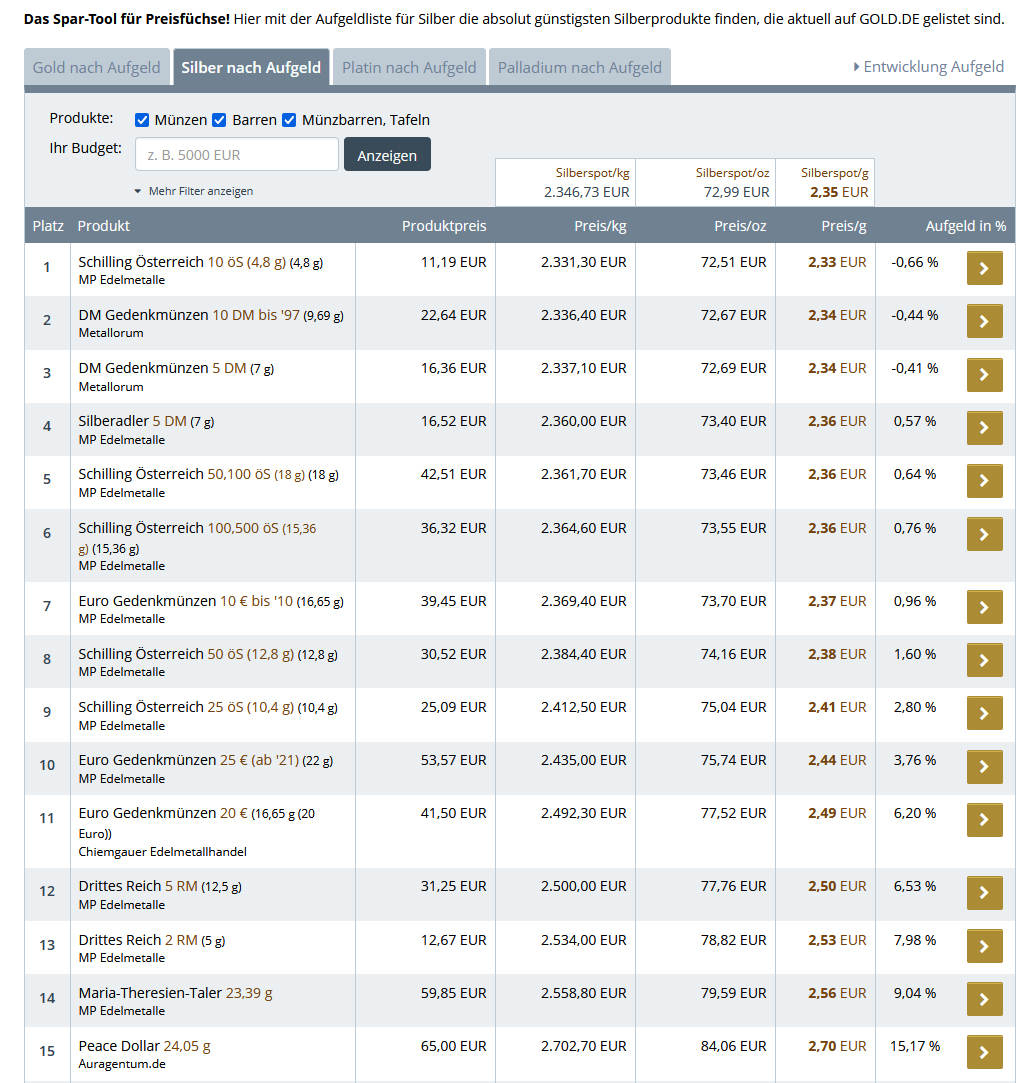1030x1083 pixels.
Task: Open arrow button for DM Gedenkmünzen 10 DM bis '97
Action: [984, 321]
